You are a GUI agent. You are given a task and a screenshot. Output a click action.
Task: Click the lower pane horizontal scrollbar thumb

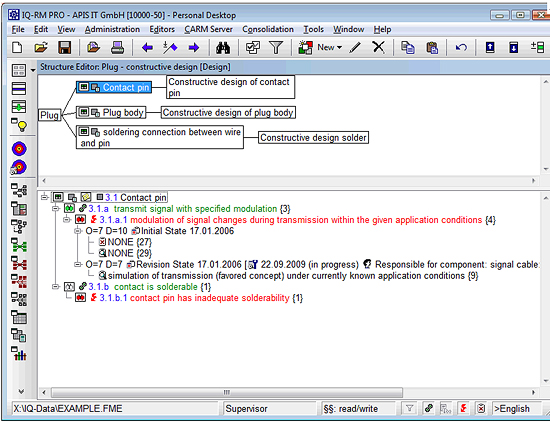click(x=227, y=392)
